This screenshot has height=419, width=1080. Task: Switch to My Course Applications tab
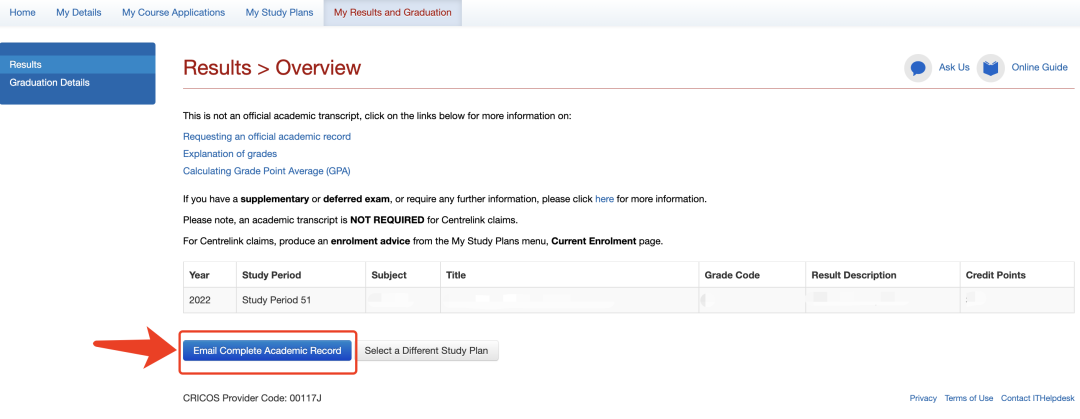[x=172, y=12]
